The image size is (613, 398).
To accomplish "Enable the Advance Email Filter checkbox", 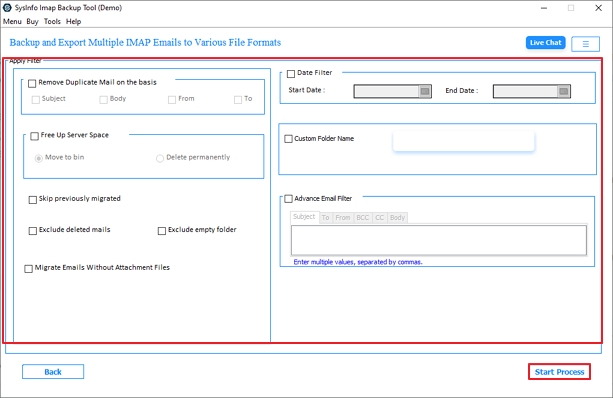I will click(x=289, y=199).
